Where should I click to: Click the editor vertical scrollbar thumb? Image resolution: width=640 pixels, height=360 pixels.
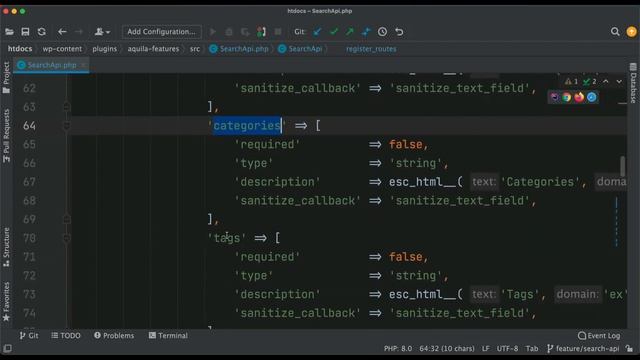(x=622, y=166)
